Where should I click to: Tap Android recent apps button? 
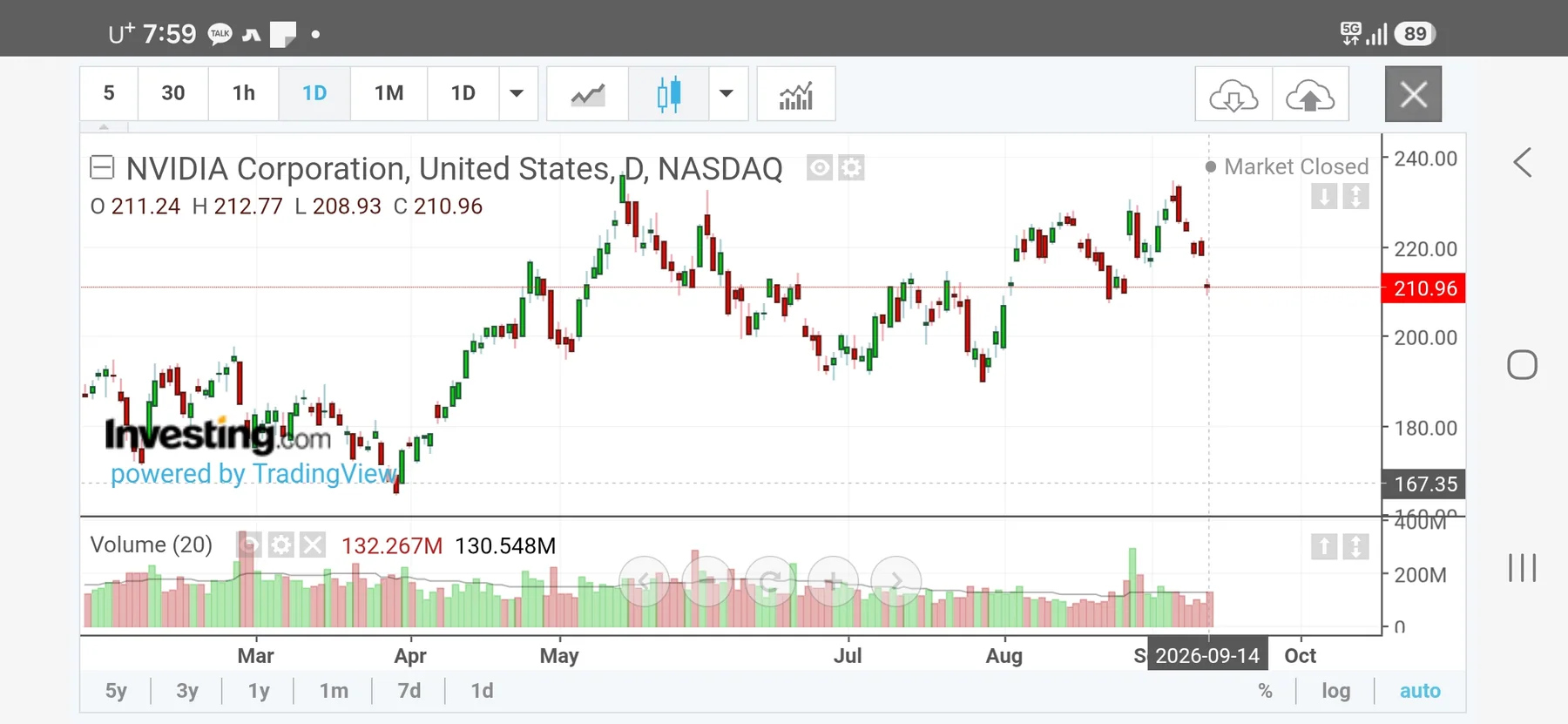coord(1522,568)
